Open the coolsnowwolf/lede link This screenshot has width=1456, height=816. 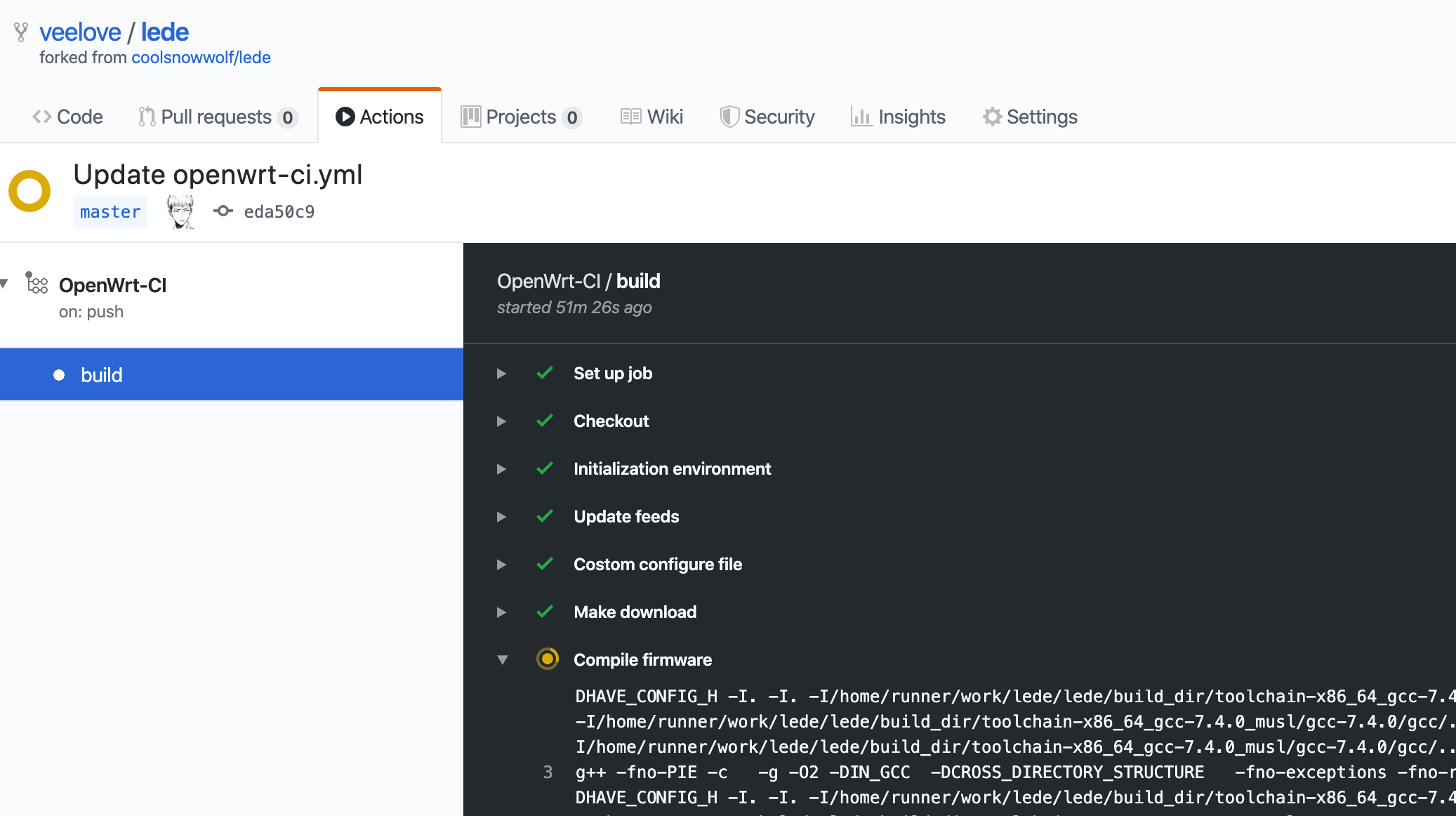(201, 57)
